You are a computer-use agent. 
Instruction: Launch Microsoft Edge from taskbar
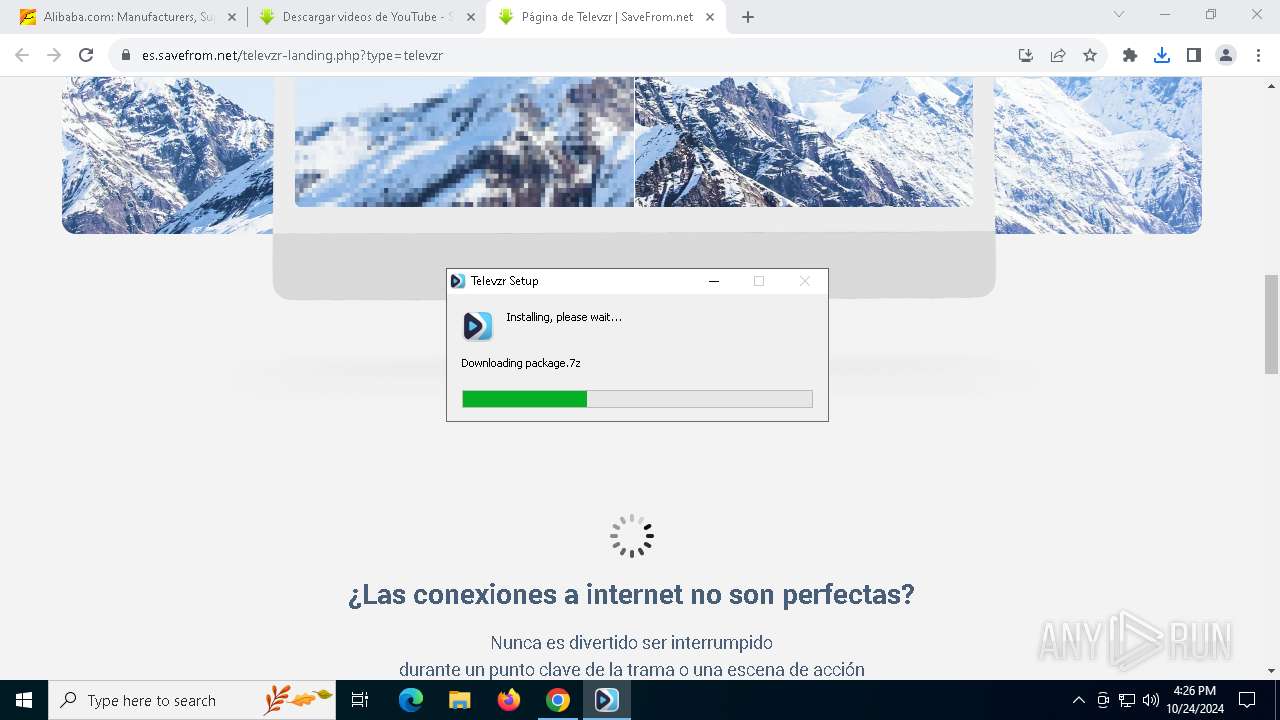pyautogui.click(x=411, y=700)
